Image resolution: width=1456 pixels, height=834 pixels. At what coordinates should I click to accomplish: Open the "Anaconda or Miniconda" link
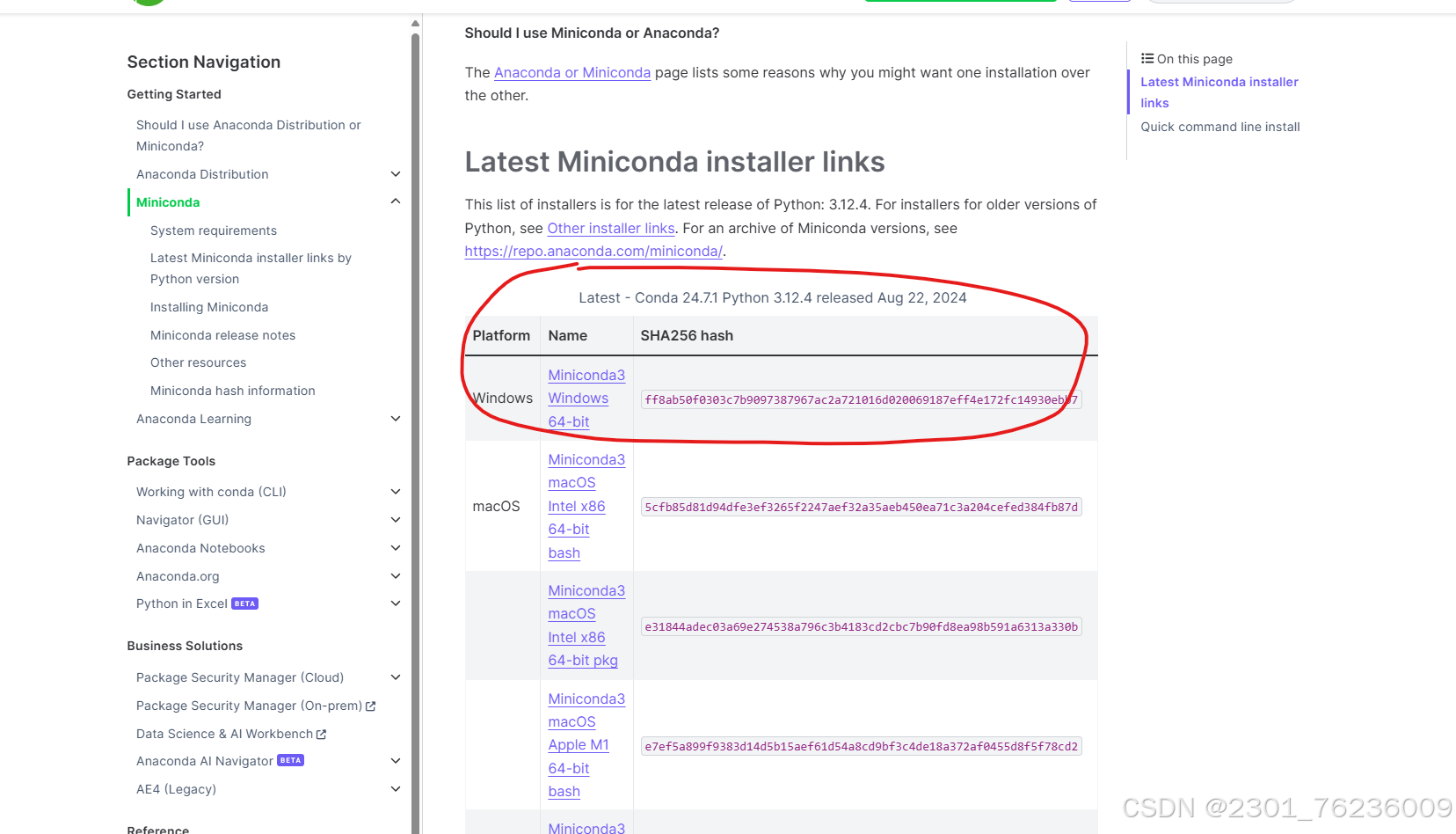pyautogui.click(x=571, y=72)
